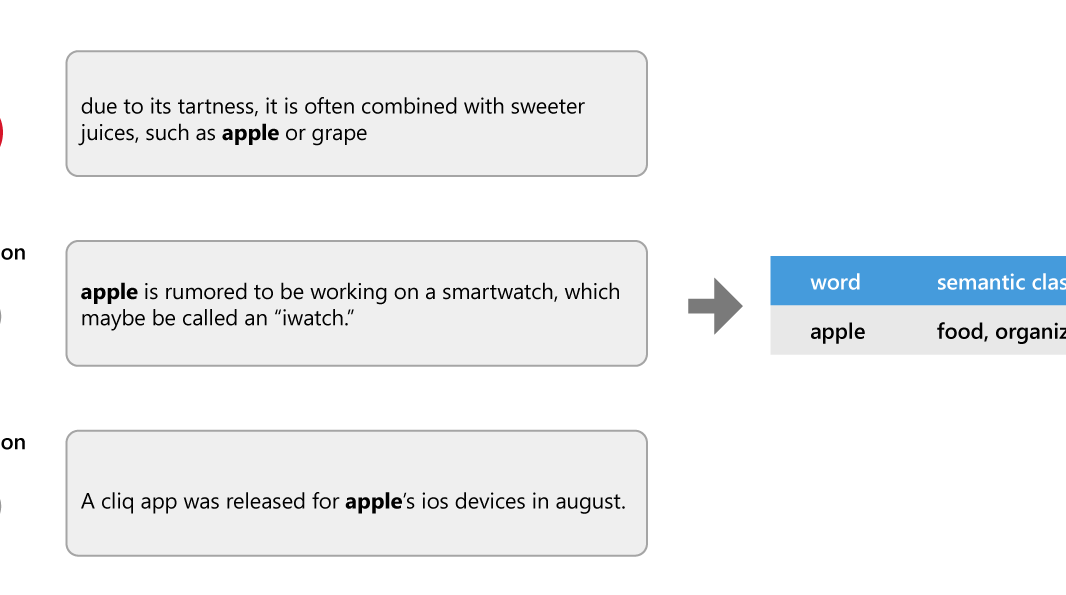Click the red circle at left edge
Screen dimensions: 1066x595
[x=1, y=132]
